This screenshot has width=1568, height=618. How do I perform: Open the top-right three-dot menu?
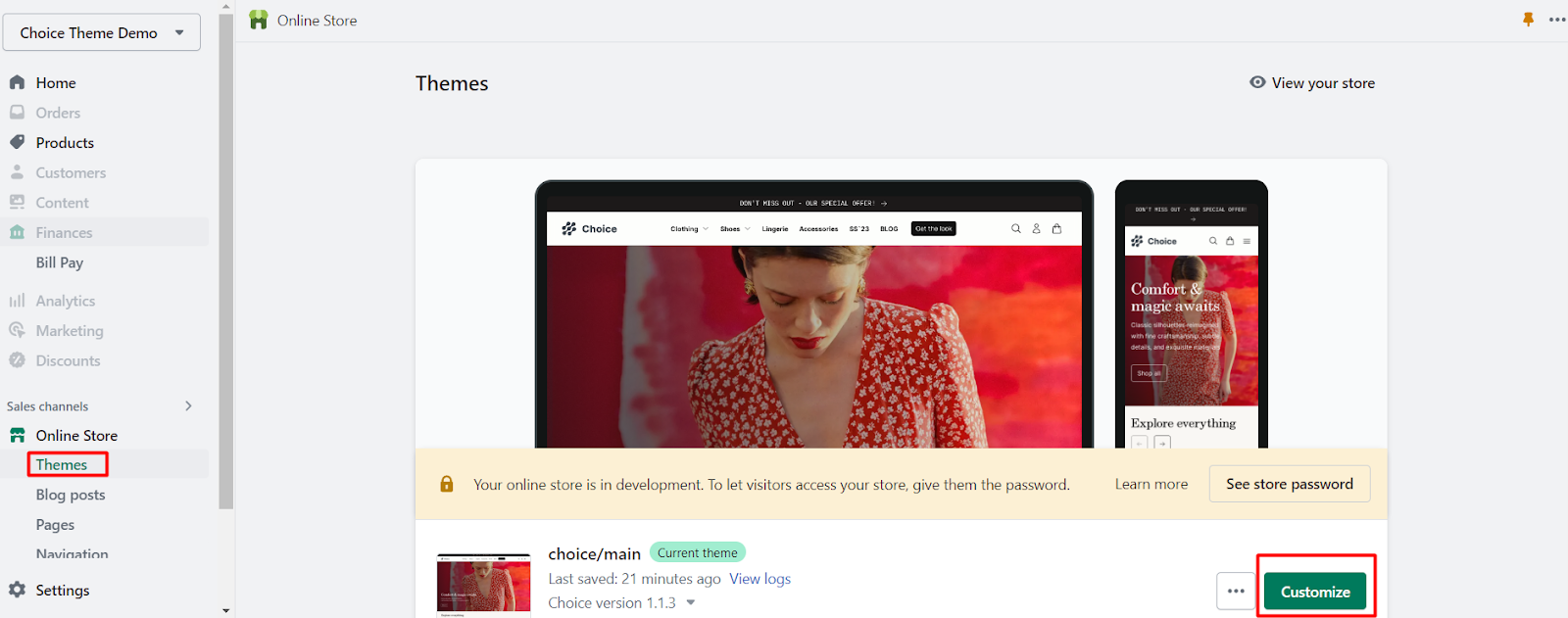[1556, 20]
